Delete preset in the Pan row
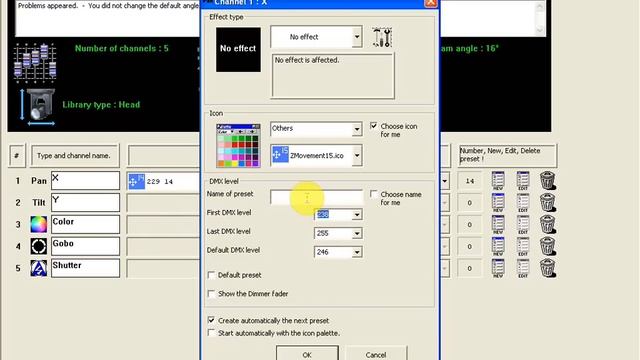This screenshot has height=360, width=640. click(547, 181)
